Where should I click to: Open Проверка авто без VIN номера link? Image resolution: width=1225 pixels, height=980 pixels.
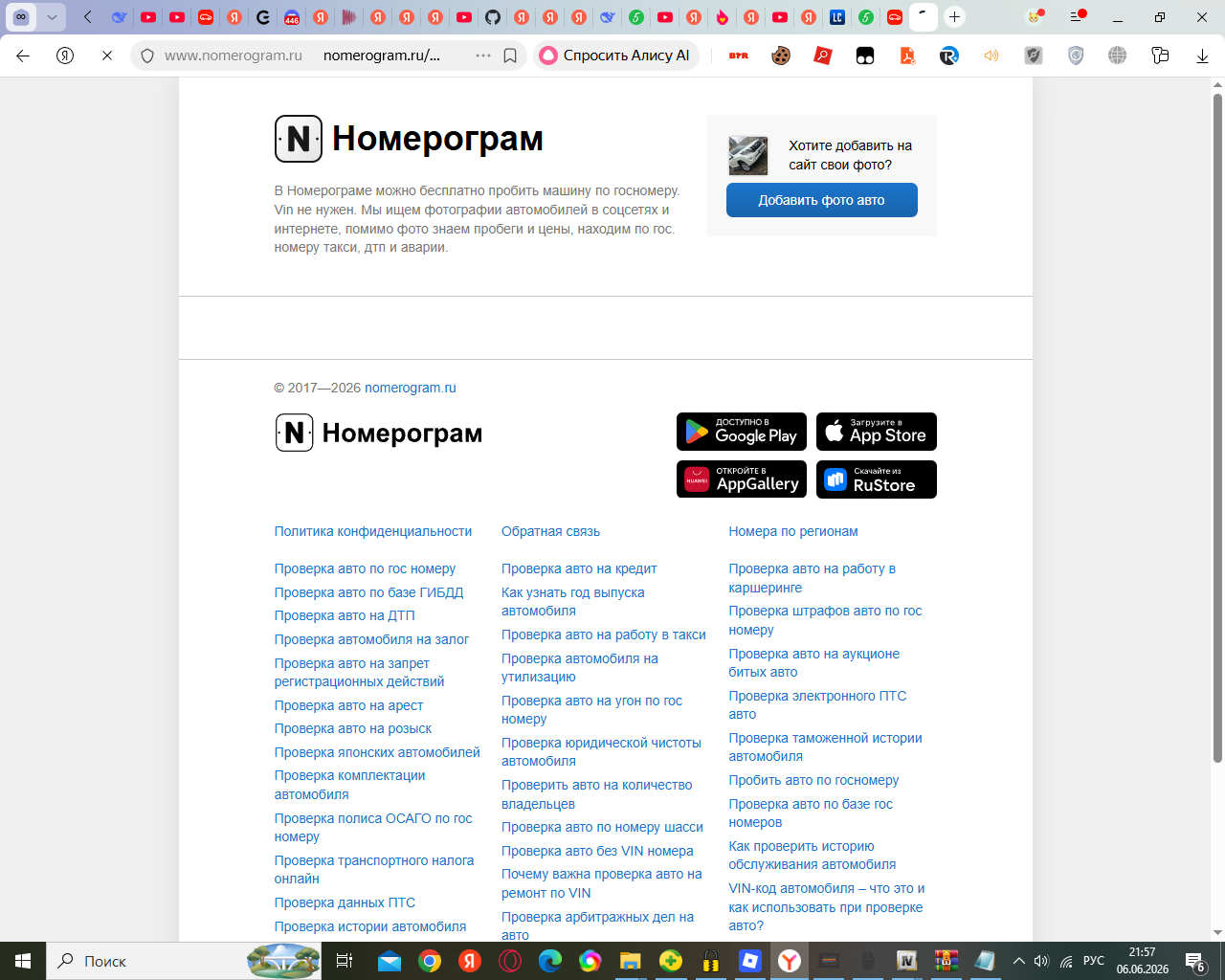click(x=597, y=851)
